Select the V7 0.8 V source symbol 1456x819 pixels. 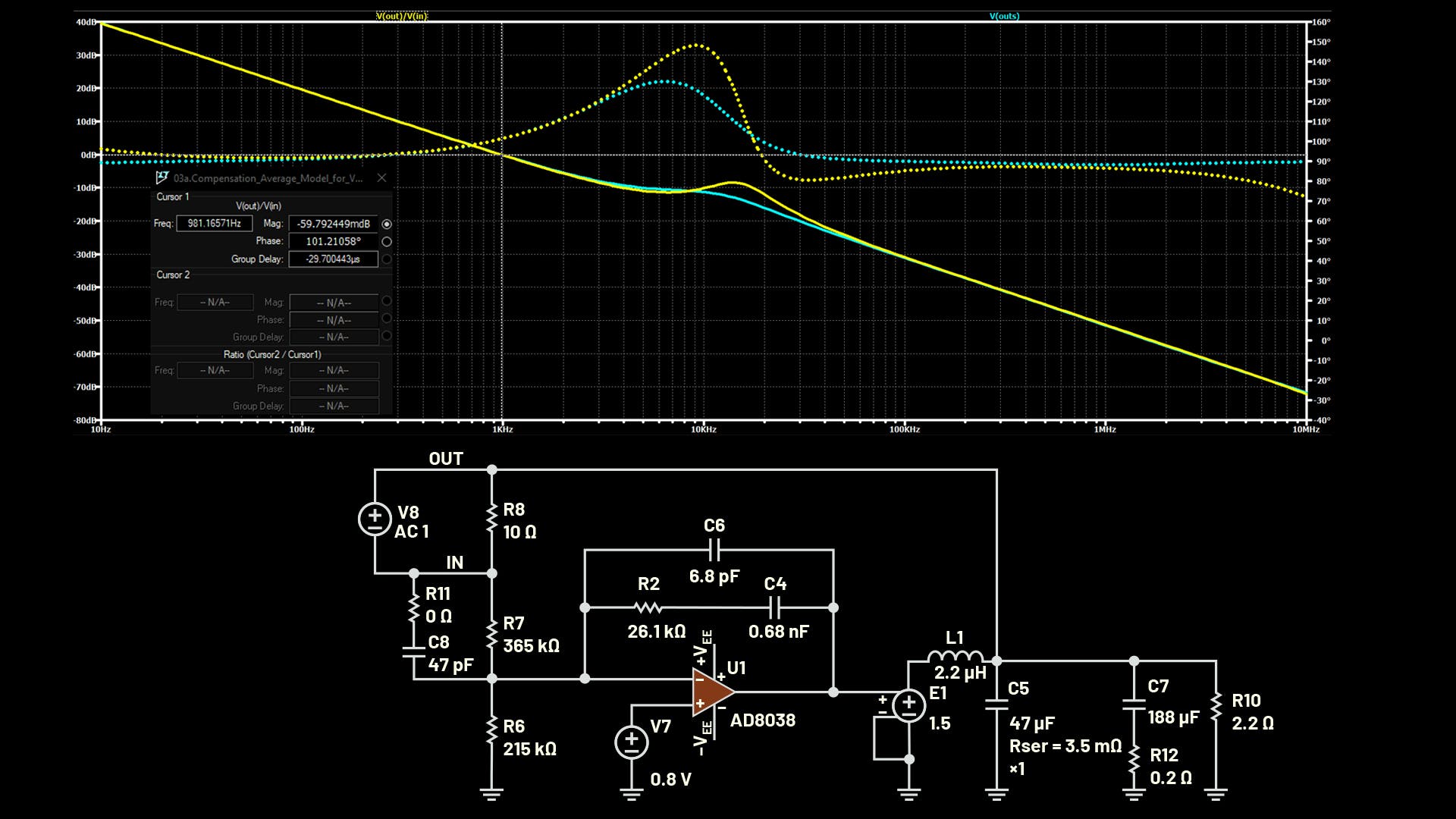(x=631, y=742)
